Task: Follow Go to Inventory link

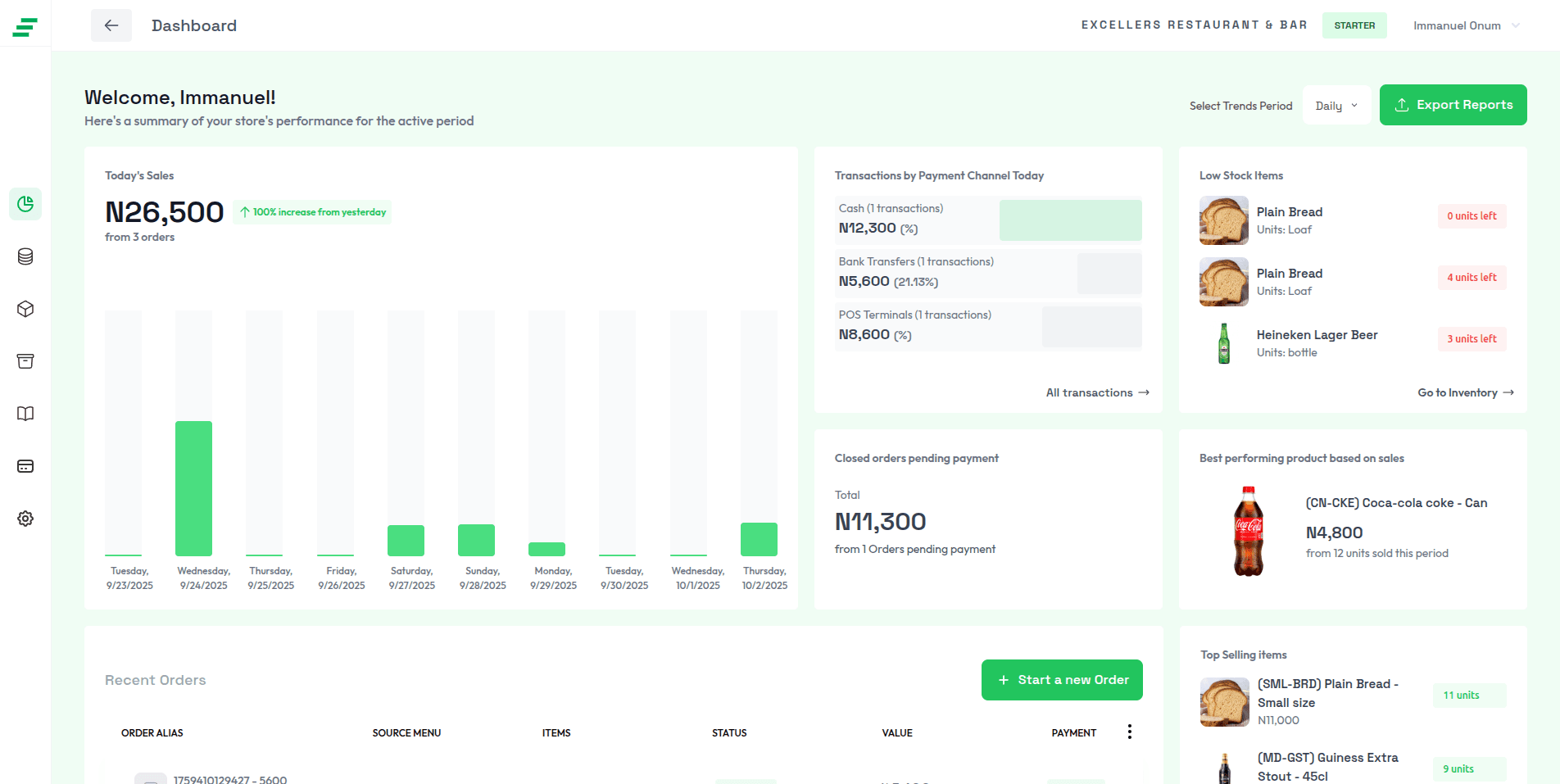Action: tap(1466, 392)
